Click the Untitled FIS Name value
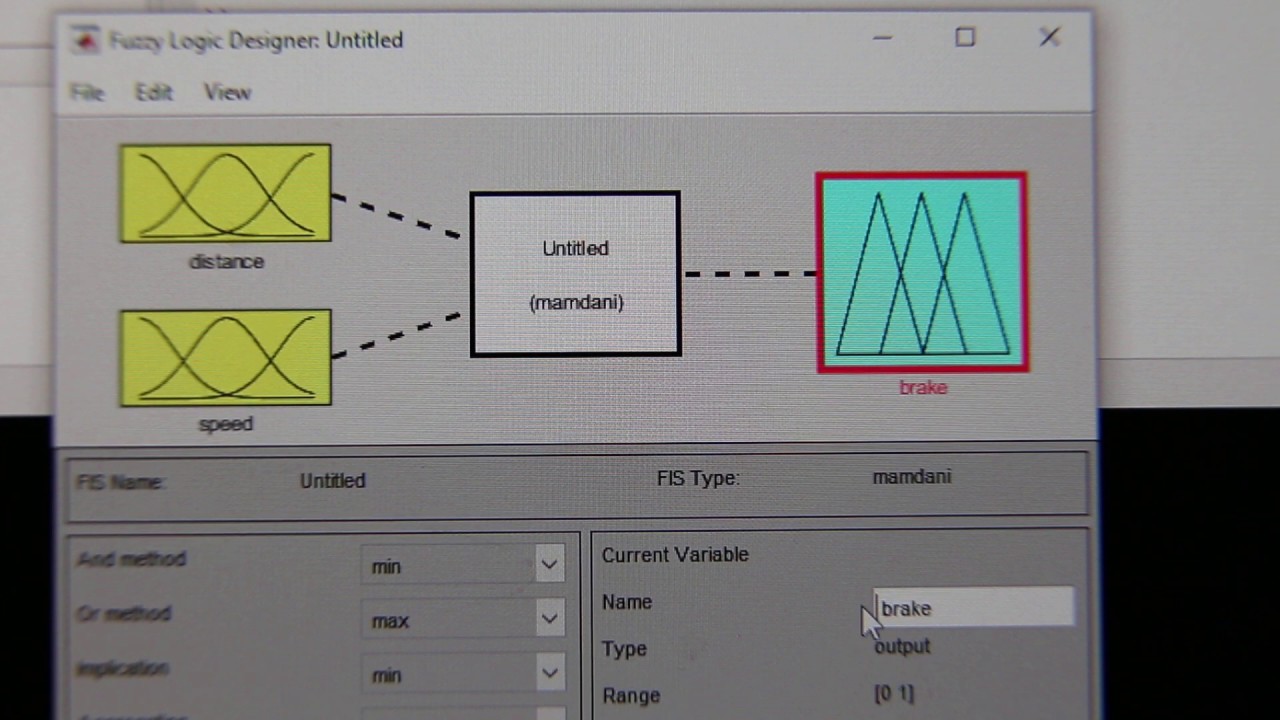 [333, 481]
